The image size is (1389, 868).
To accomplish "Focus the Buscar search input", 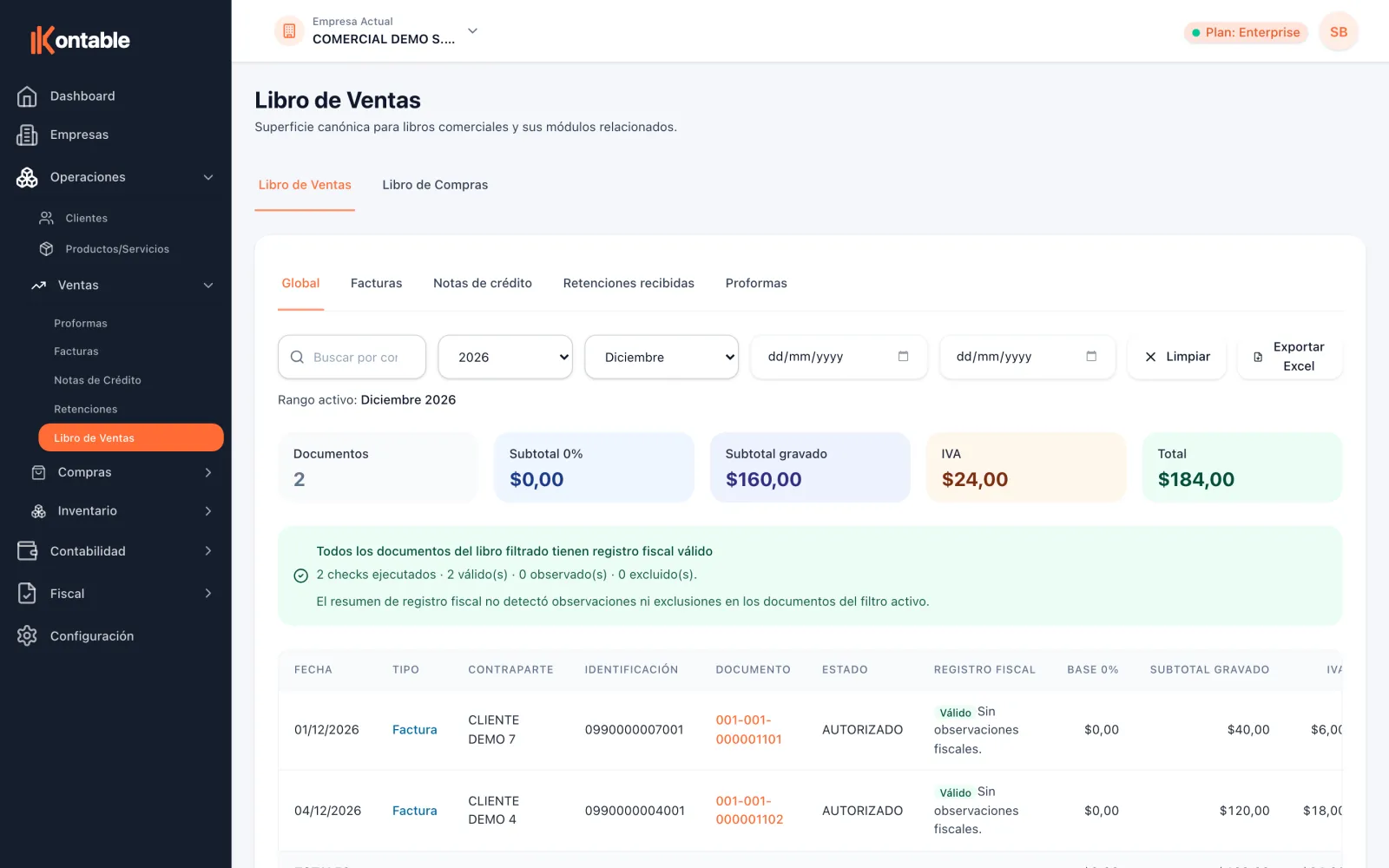I will pyautogui.click(x=352, y=357).
